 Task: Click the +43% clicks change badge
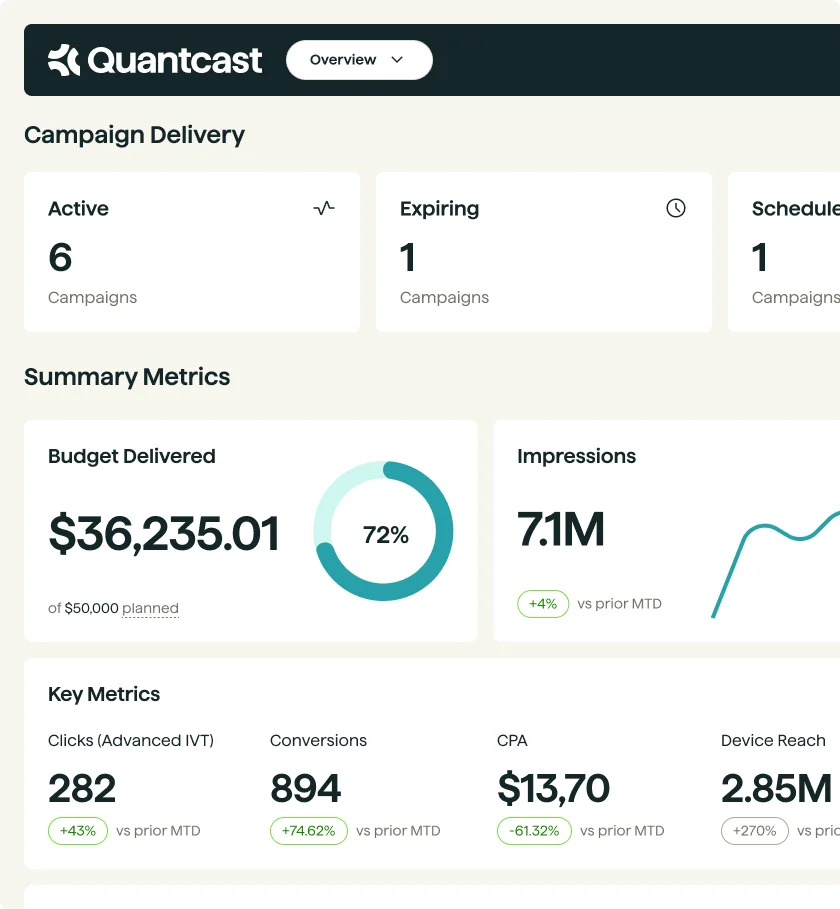pyautogui.click(x=78, y=831)
